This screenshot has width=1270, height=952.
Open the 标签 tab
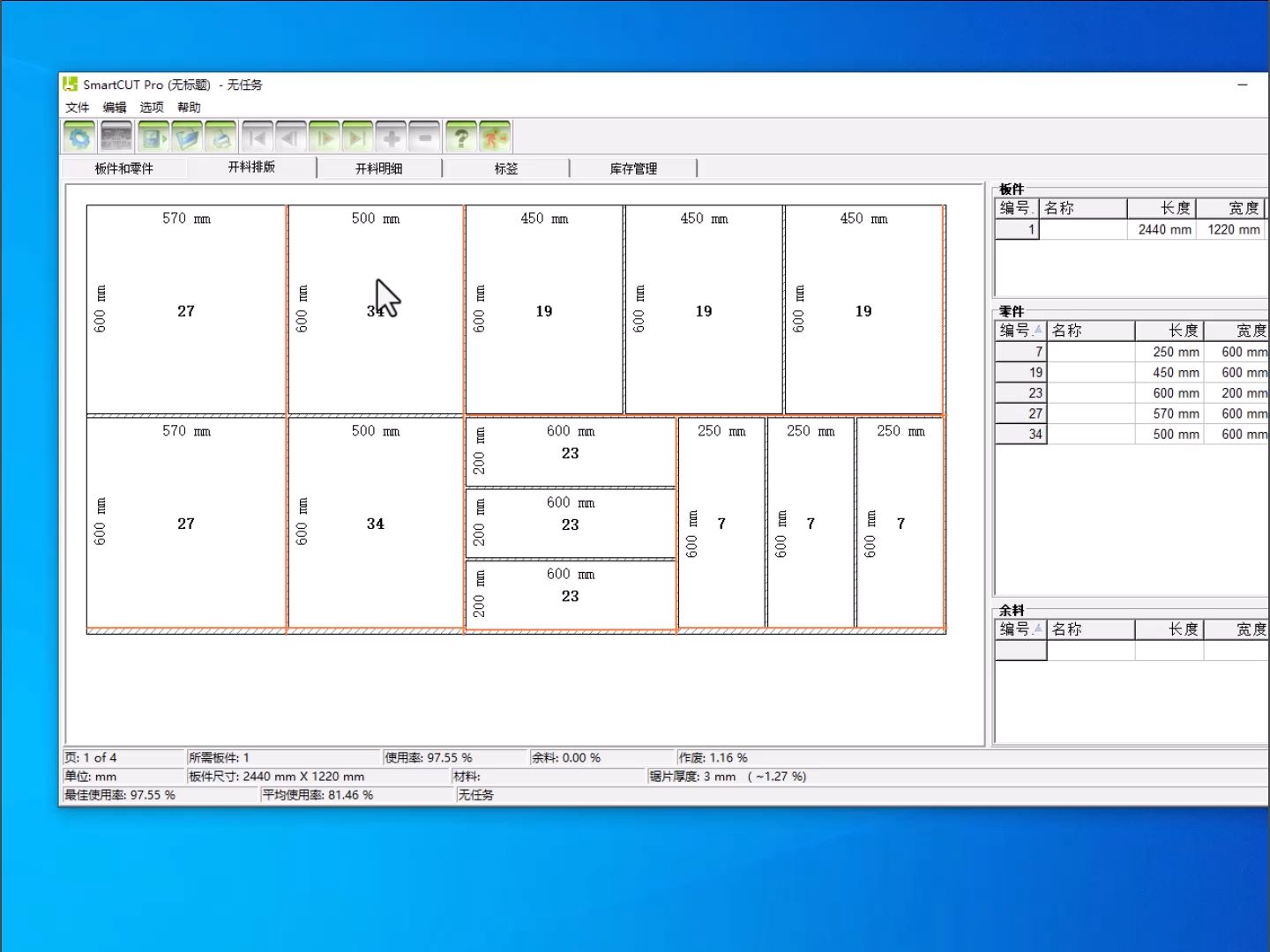(506, 168)
